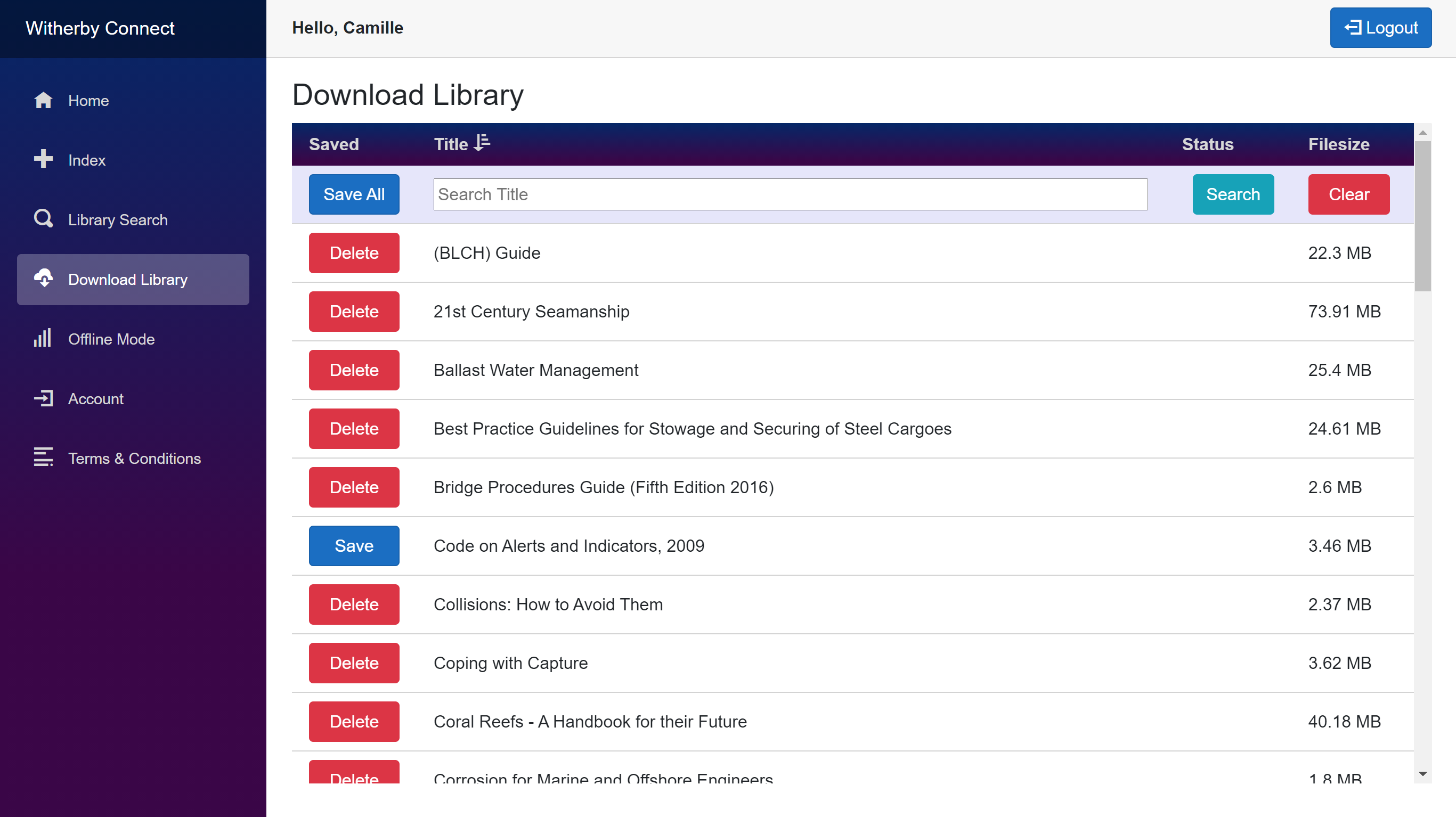Click the Account sign-in arrow icon
Image resolution: width=1456 pixels, height=817 pixels.
click(x=43, y=398)
